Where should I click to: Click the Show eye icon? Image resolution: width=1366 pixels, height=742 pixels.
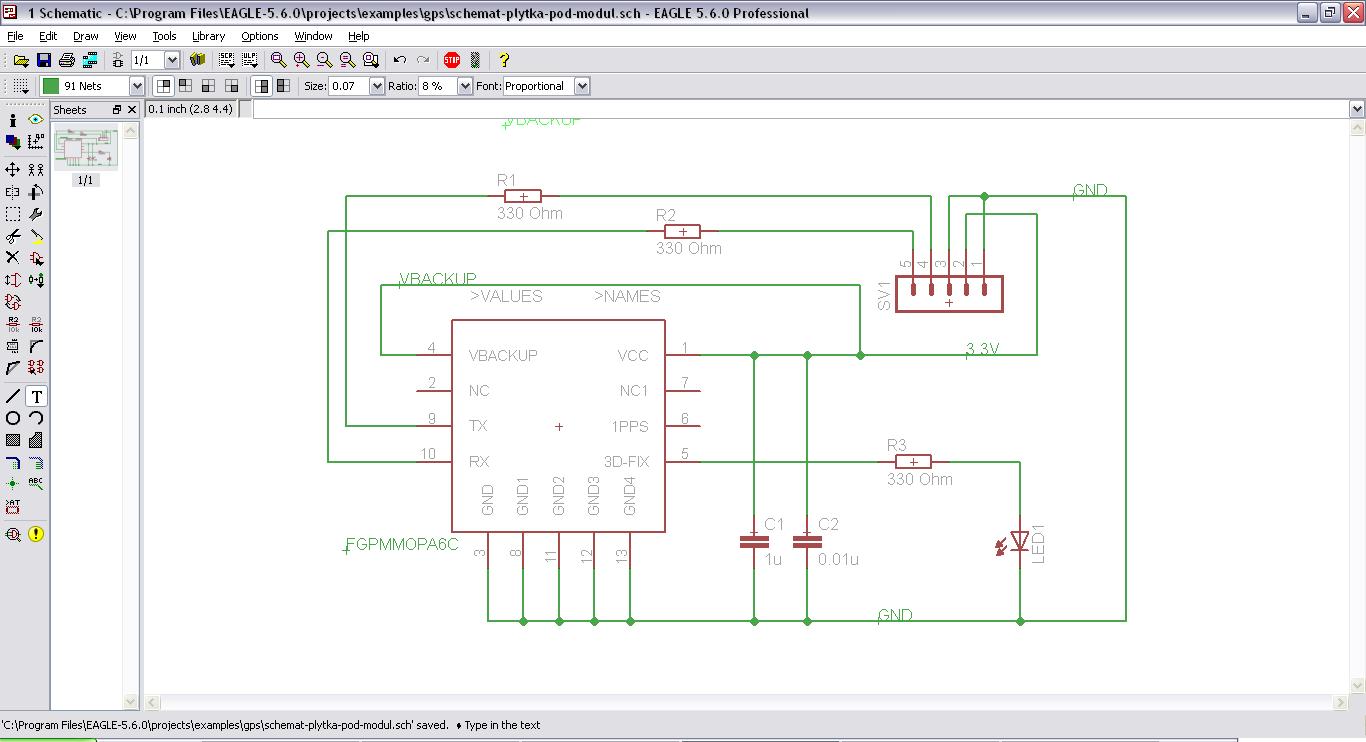(x=36, y=119)
